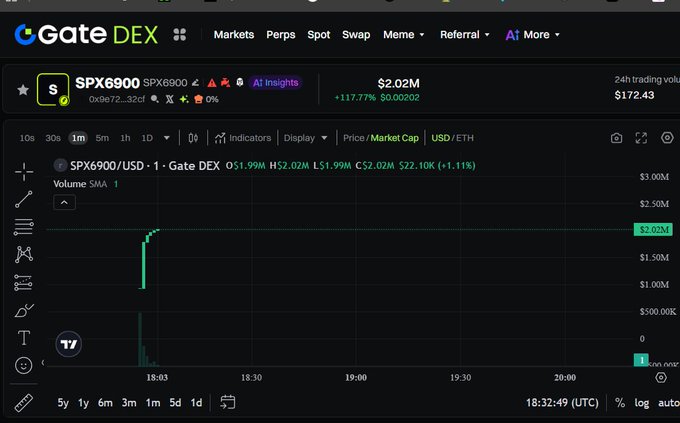Set the chart range to 1y

83,403
